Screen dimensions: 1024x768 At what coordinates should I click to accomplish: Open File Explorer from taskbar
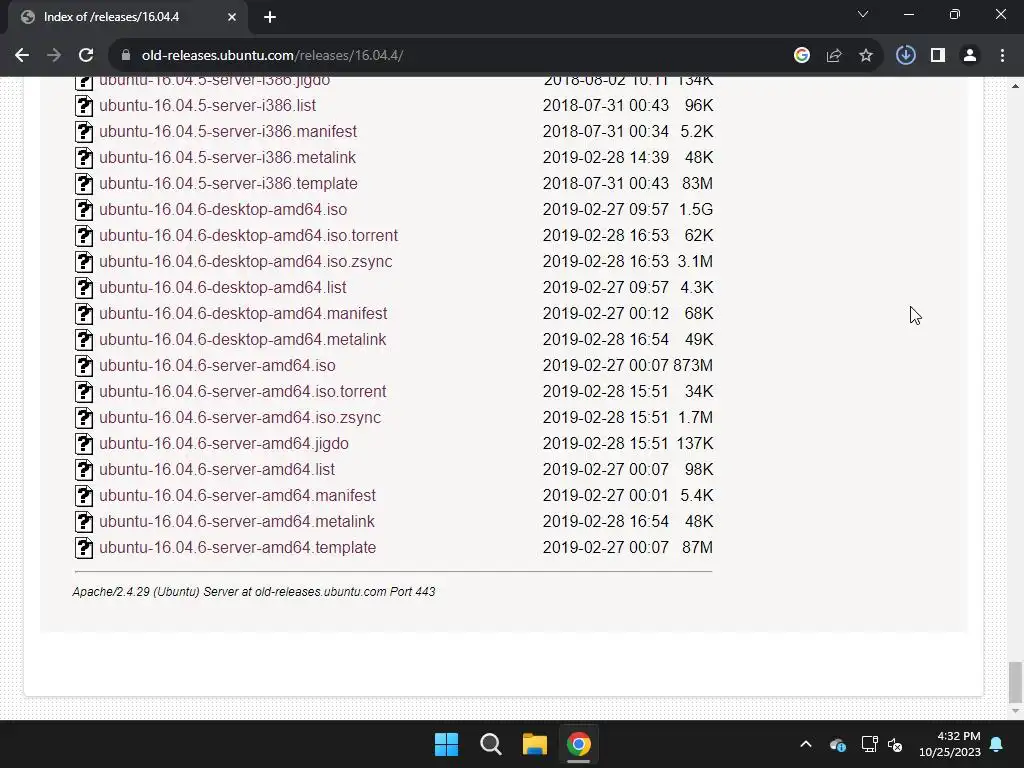click(x=535, y=744)
